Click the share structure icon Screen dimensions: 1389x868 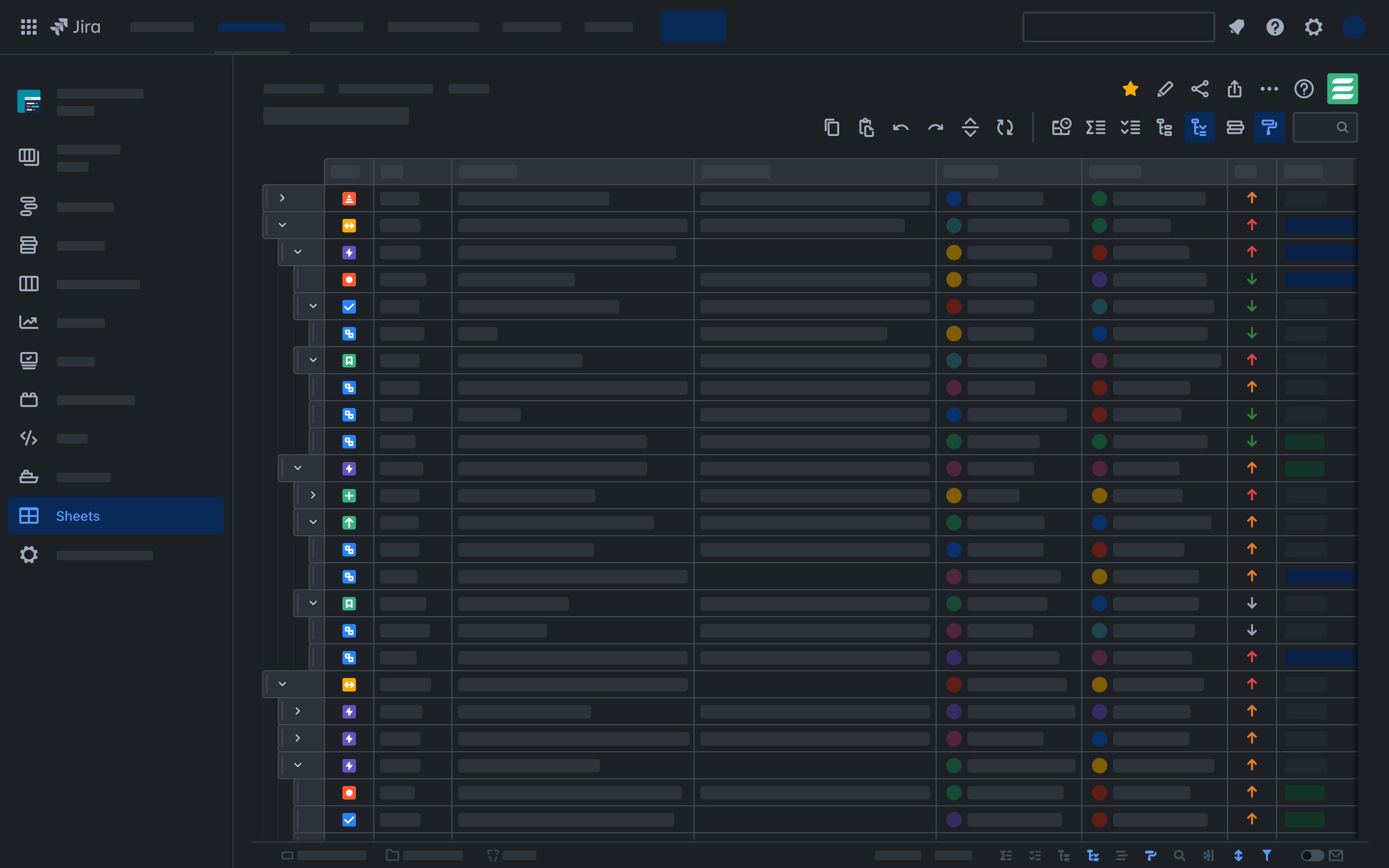tap(1199, 89)
